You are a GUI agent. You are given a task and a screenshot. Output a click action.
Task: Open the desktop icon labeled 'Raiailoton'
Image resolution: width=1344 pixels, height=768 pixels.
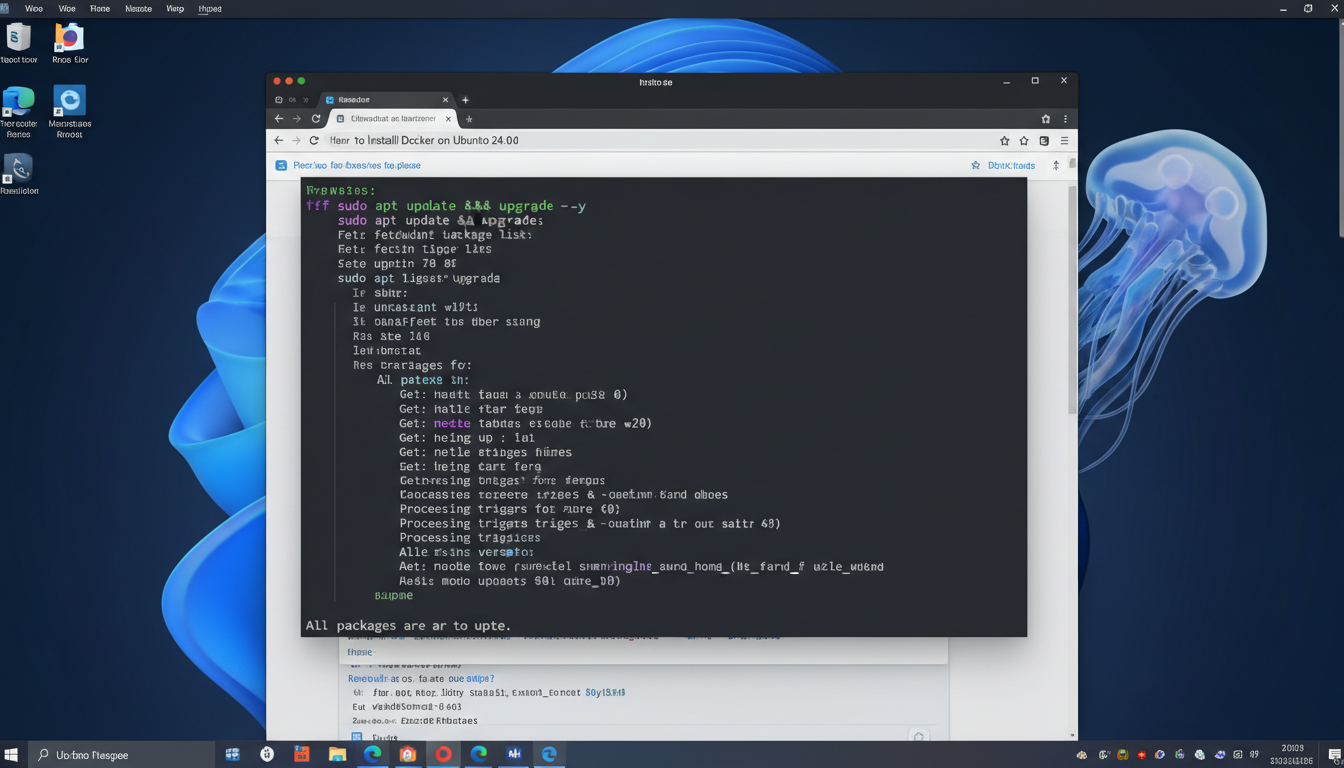tap(19, 175)
